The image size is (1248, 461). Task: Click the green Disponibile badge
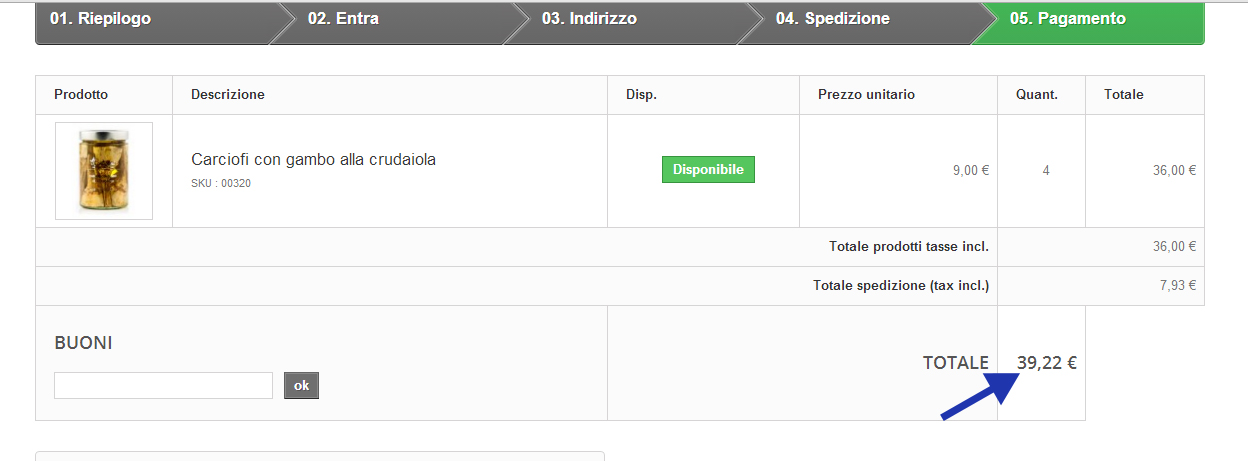(708, 170)
